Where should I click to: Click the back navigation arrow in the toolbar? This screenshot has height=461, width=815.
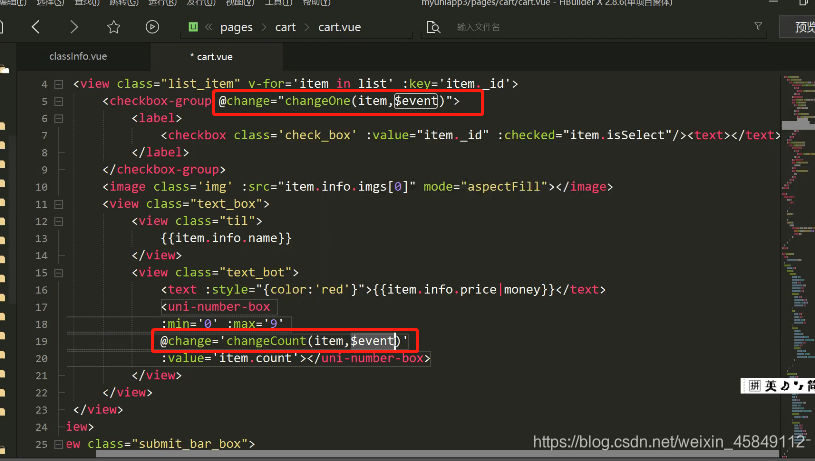[35, 27]
